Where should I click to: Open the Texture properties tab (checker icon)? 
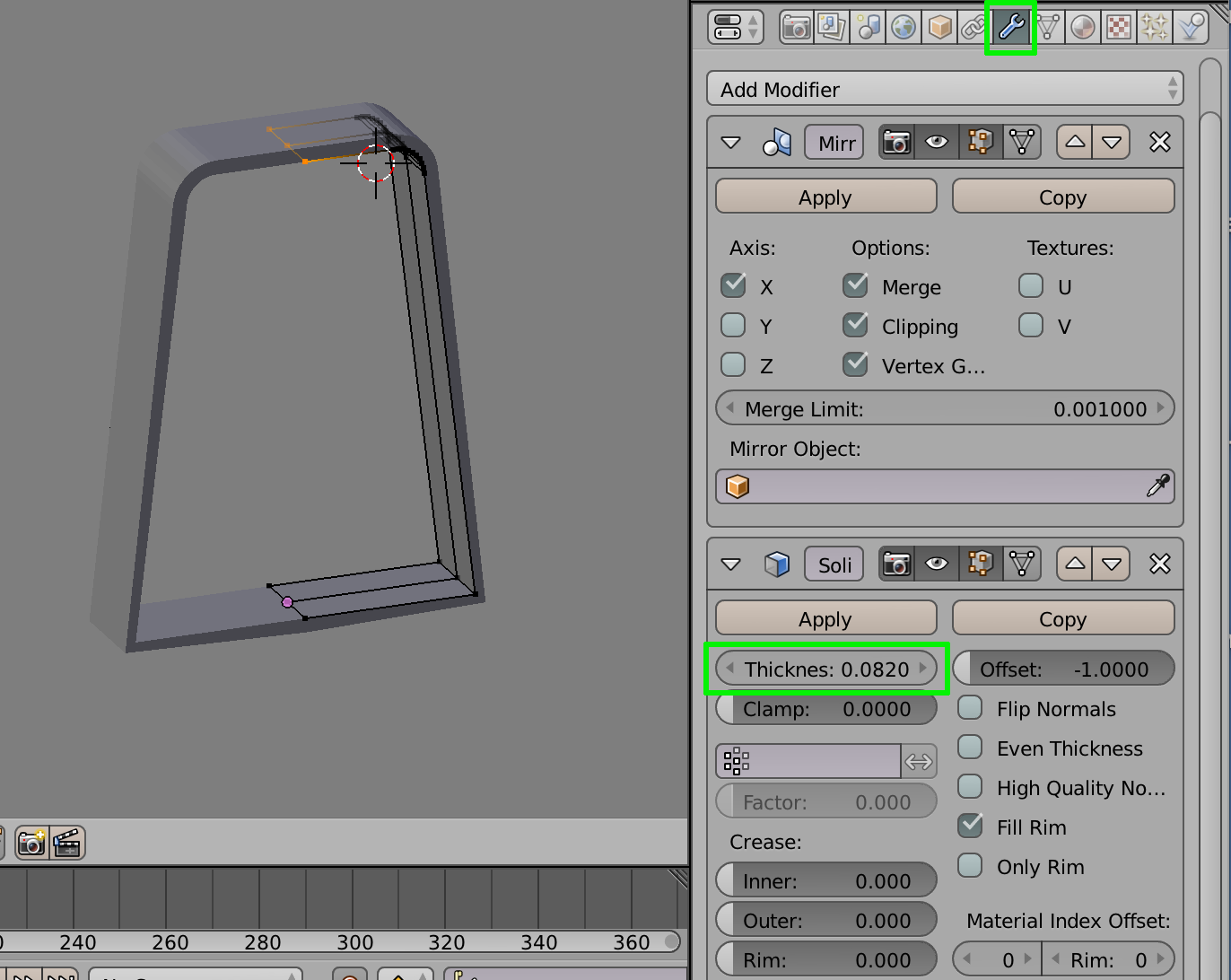tap(1119, 27)
